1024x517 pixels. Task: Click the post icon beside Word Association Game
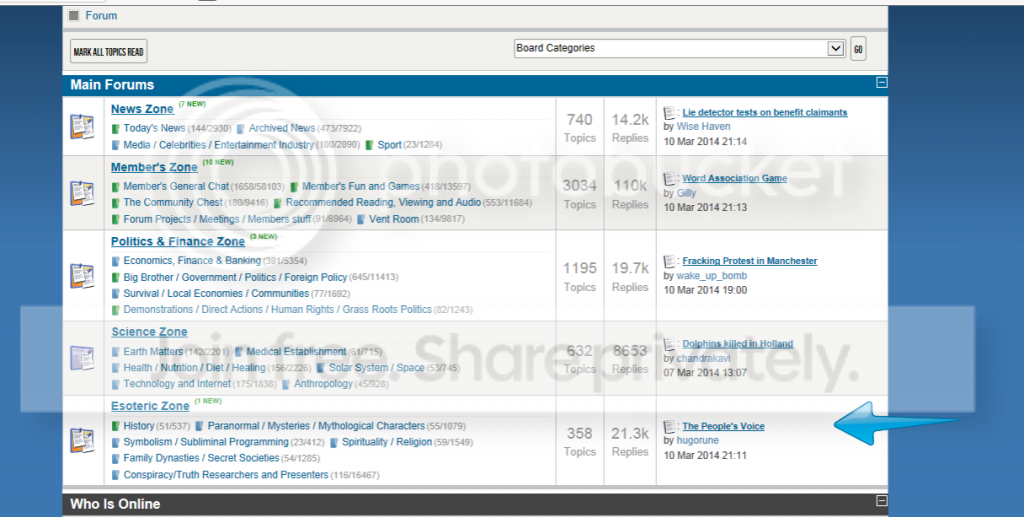(669, 179)
